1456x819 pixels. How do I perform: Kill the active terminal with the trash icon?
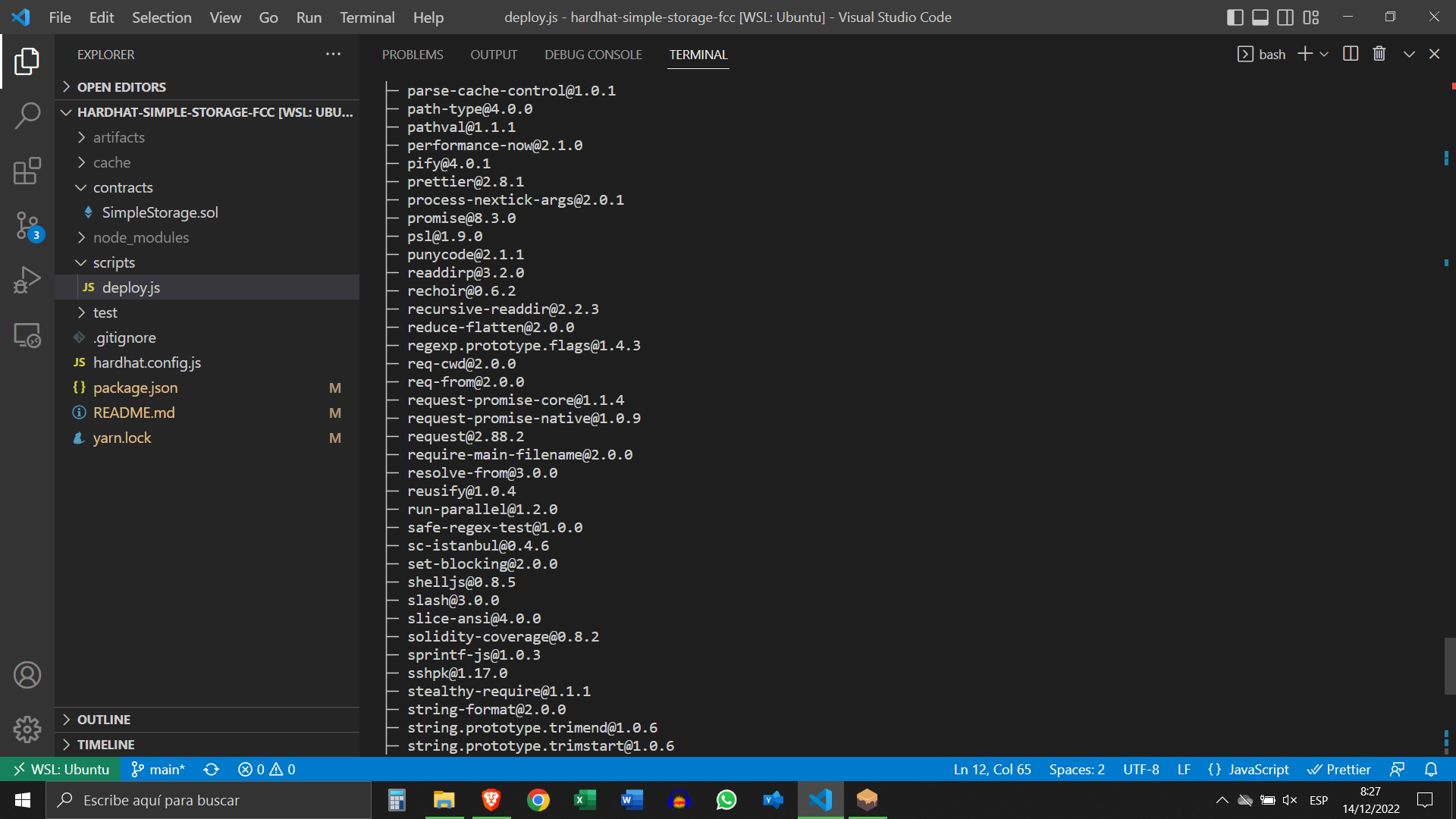point(1379,53)
